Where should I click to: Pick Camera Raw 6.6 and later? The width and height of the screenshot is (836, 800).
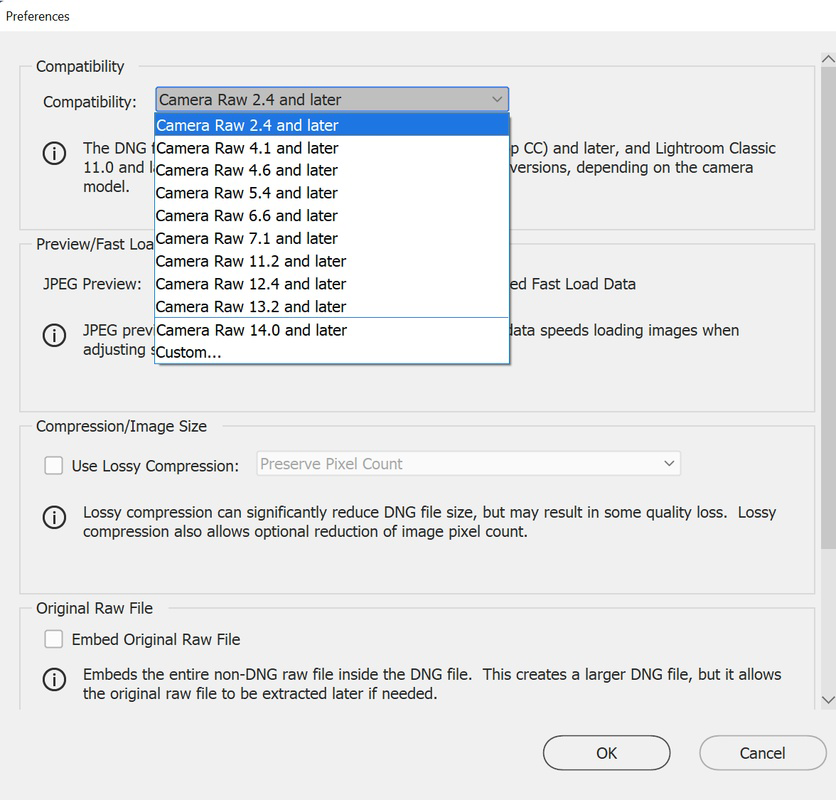click(332, 216)
